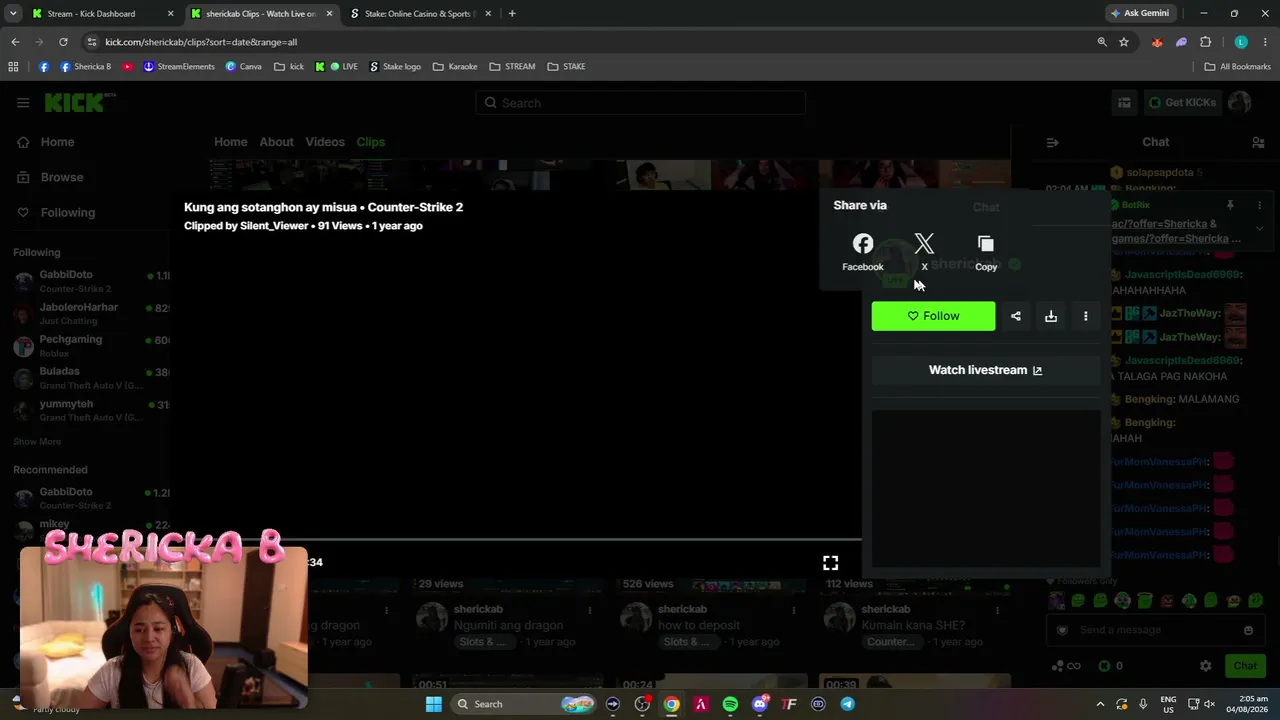1280x720 pixels.
Task: Click the share icon beside Follow
Action: tap(1016, 316)
